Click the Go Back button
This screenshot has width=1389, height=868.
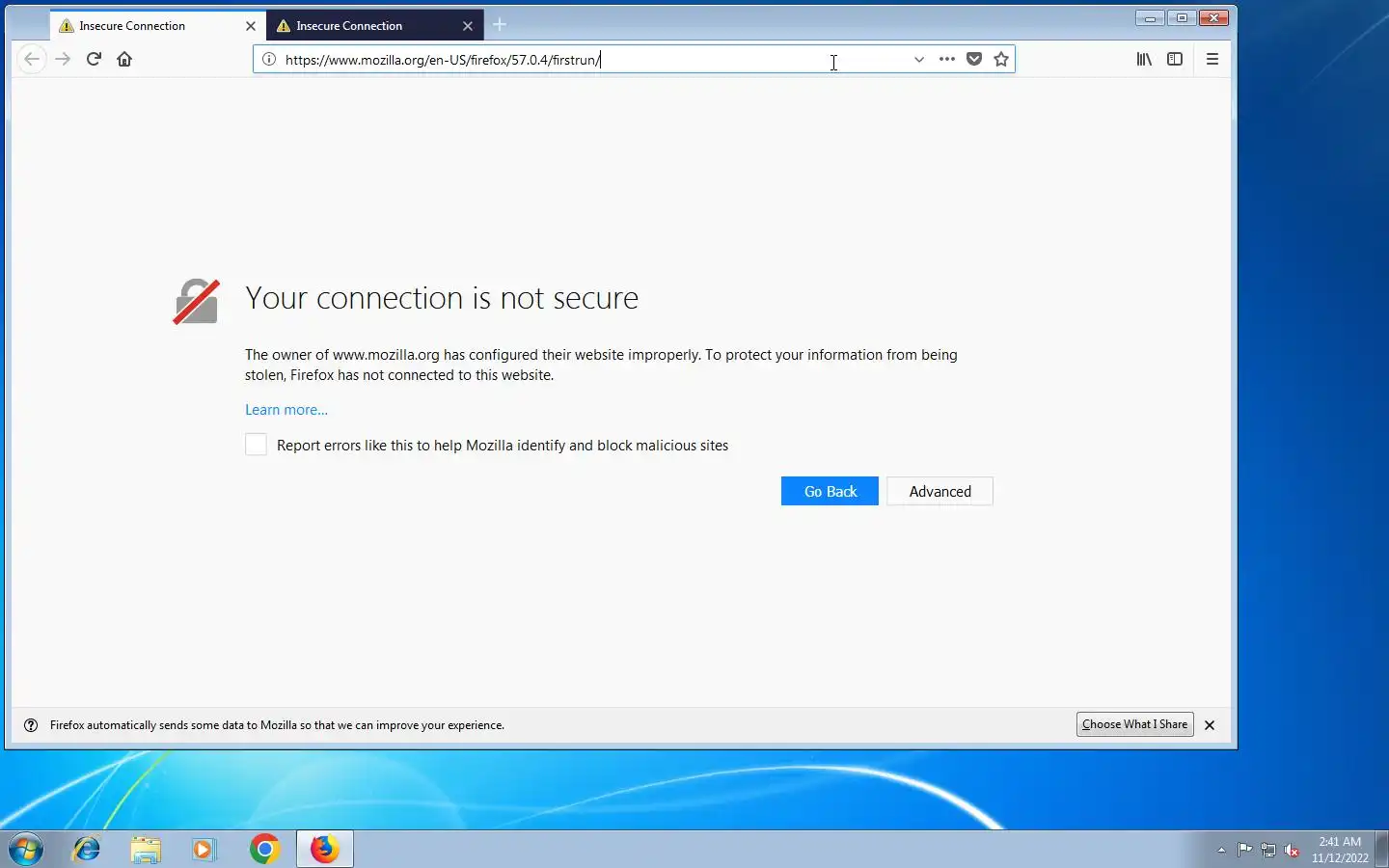830,491
